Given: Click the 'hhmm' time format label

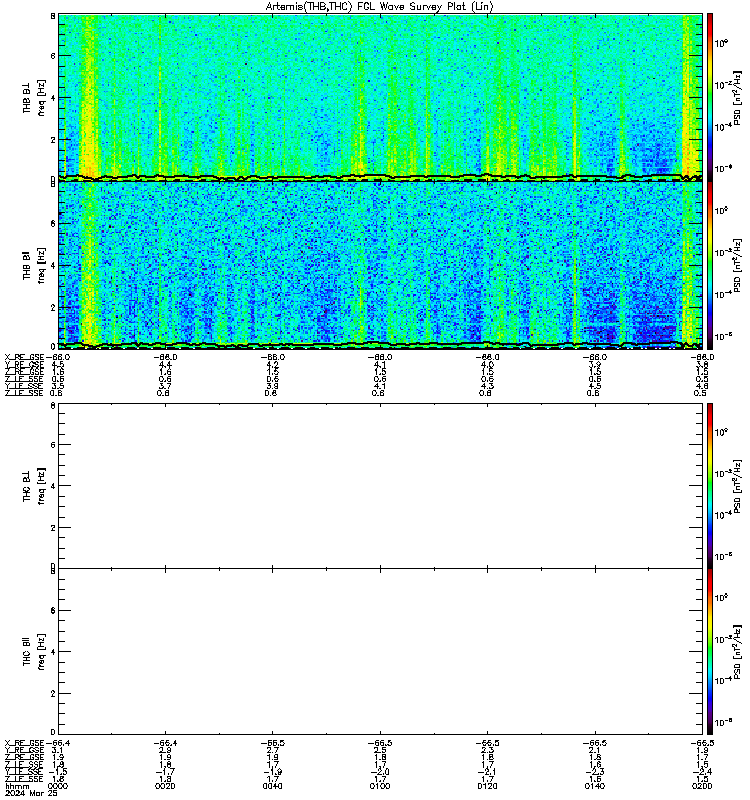Looking at the screenshot, I should click(x=17, y=786).
